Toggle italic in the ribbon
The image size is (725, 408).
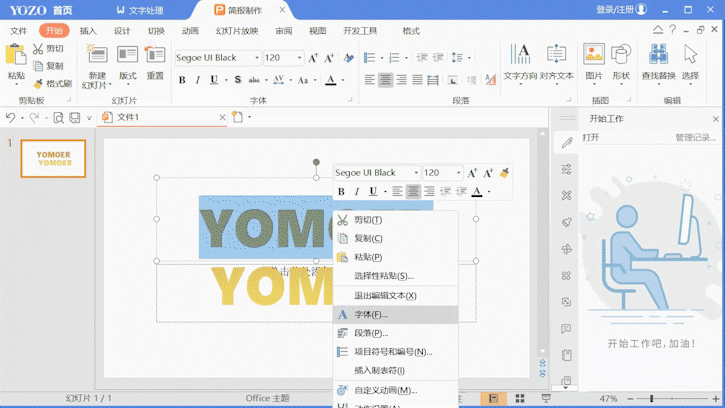click(x=197, y=80)
